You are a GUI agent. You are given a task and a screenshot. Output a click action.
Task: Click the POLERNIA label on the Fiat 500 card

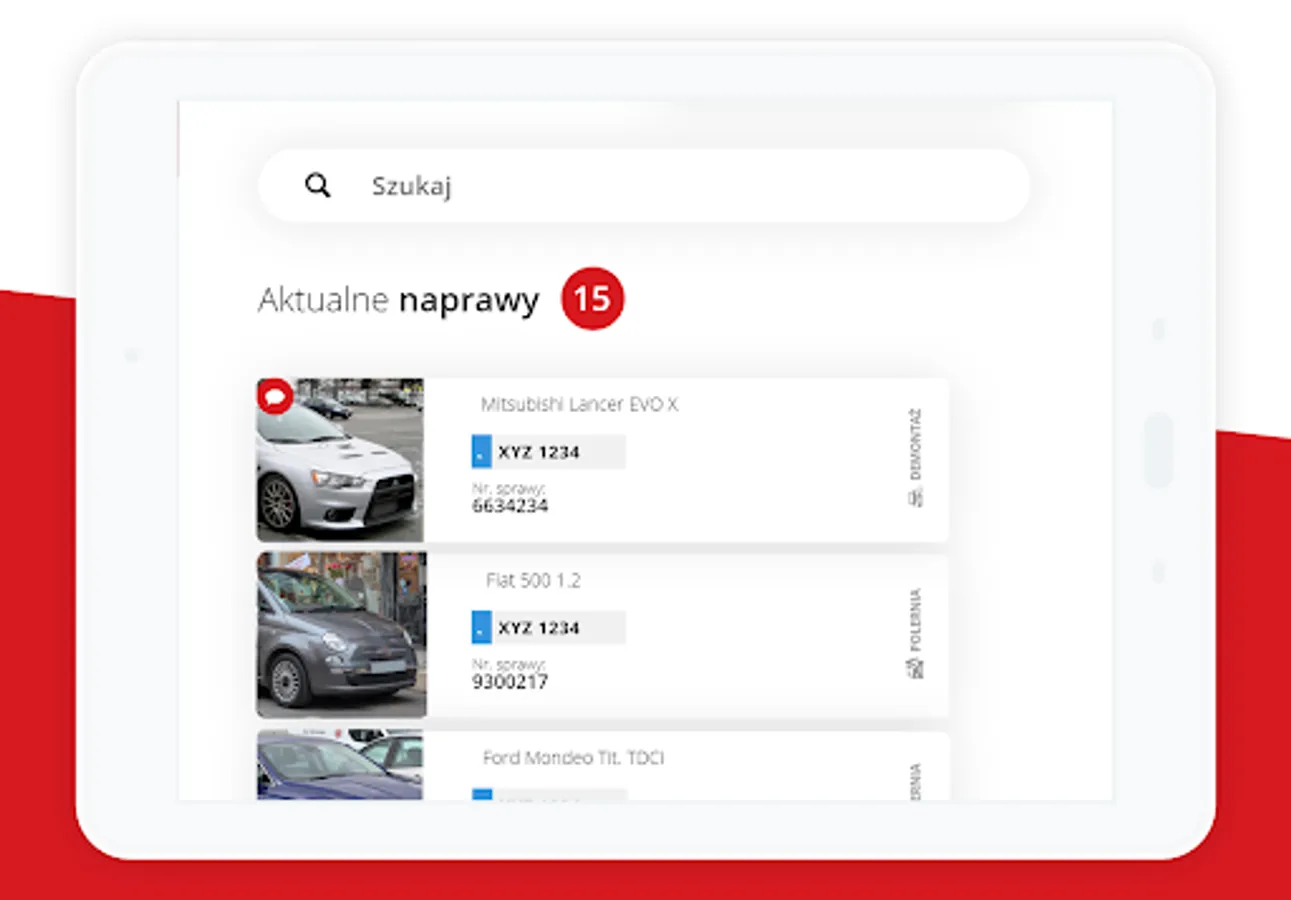tap(915, 621)
